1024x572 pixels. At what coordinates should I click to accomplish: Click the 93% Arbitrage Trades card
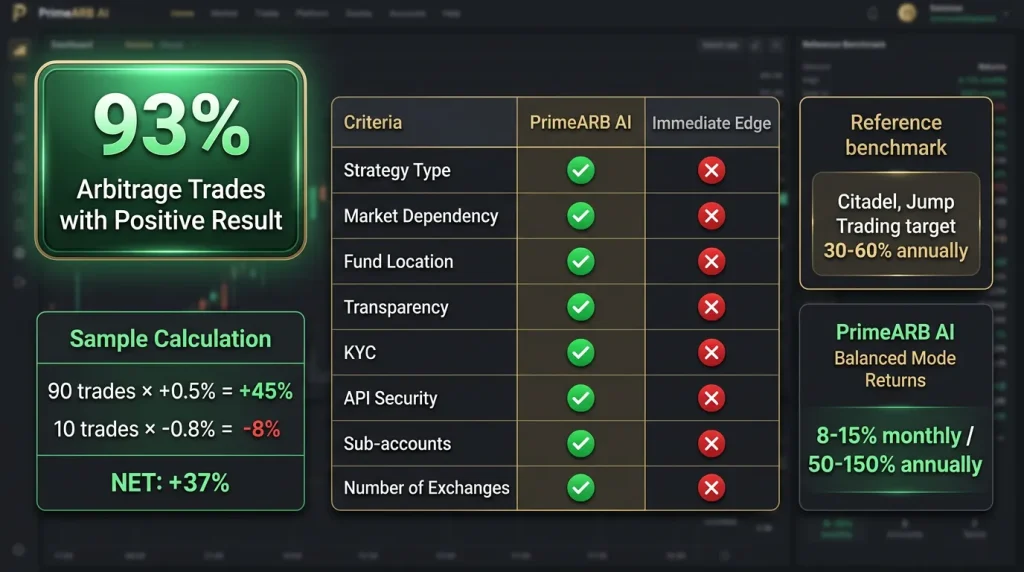tap(170, 161)
